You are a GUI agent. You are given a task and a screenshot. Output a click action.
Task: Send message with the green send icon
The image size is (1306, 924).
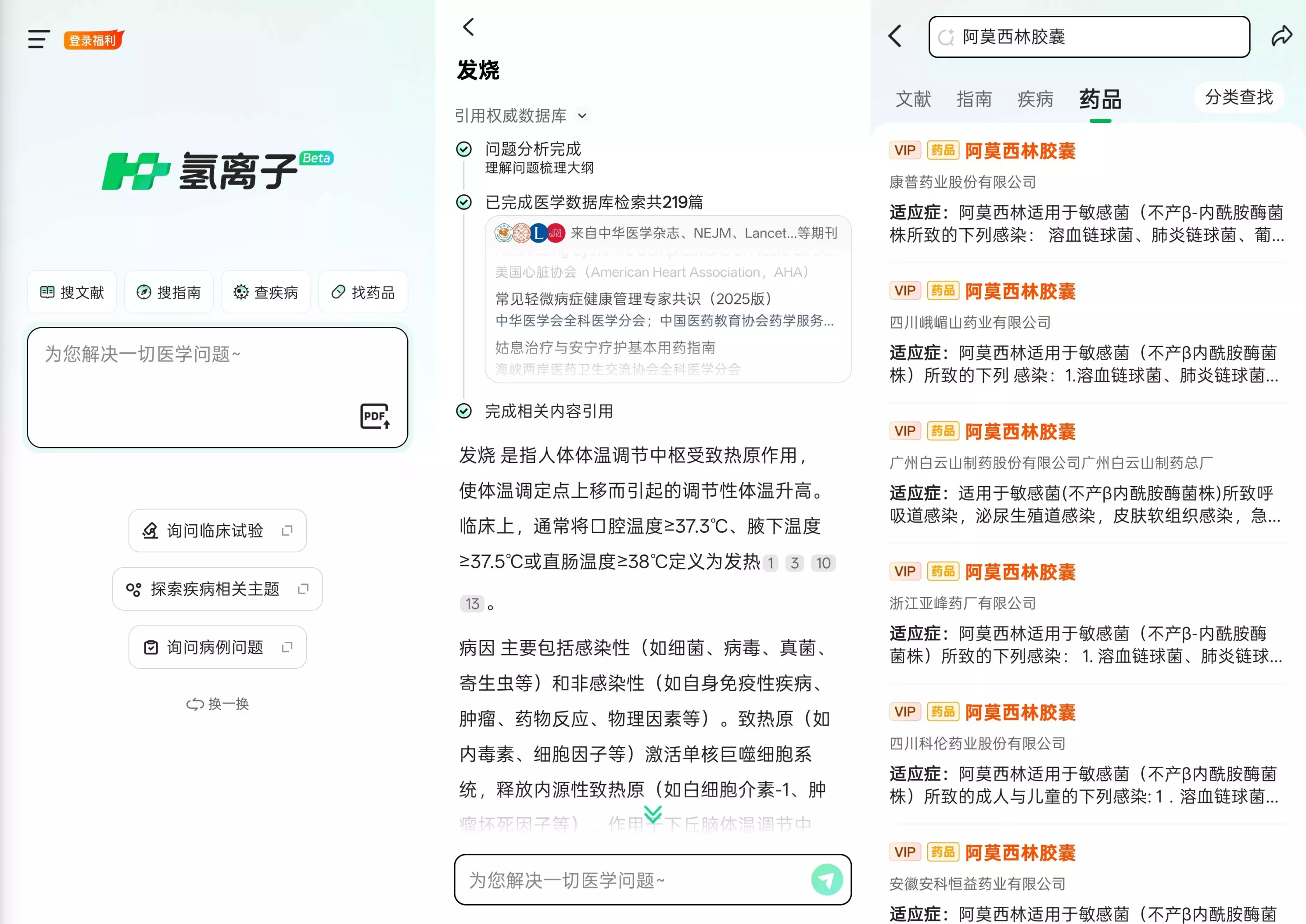coord(827,880)
